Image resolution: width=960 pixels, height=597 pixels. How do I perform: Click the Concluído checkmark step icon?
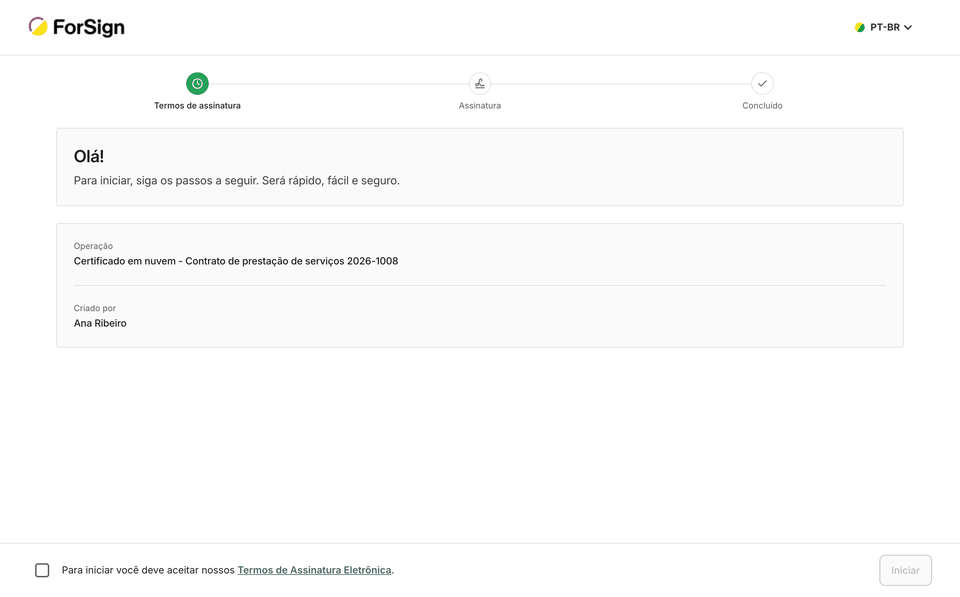[x=762, y=83]
